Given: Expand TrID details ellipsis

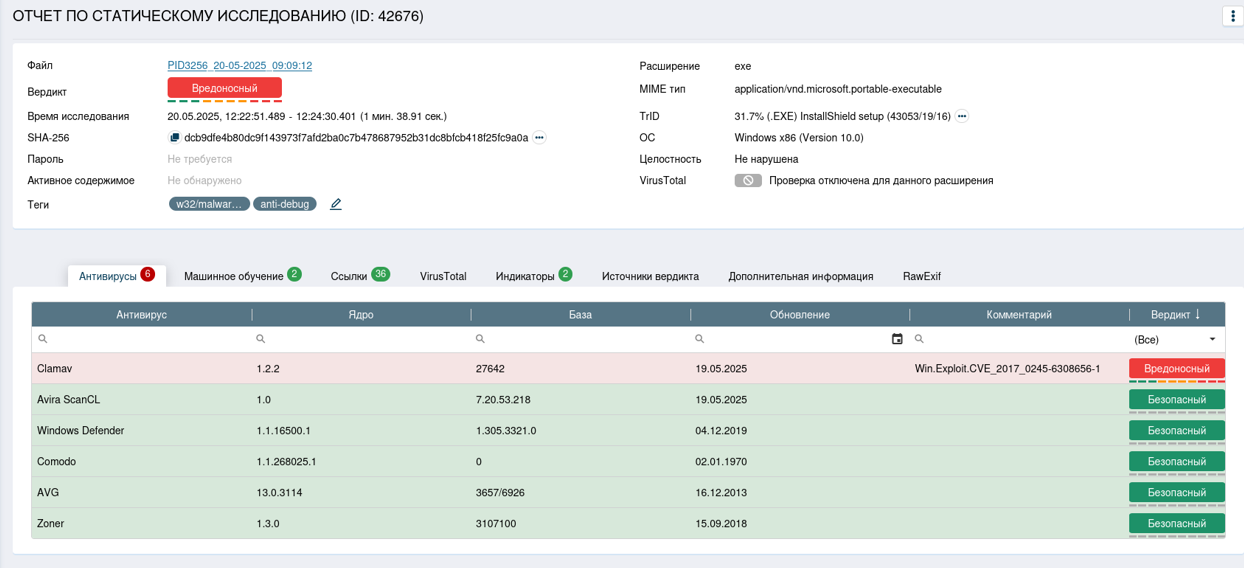Looking at the screenshot, I should tap(962, 117).
